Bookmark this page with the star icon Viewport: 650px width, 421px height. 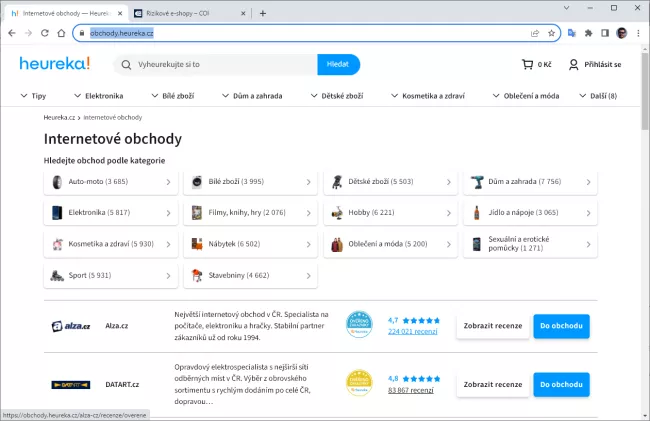[x=551, y=33]
